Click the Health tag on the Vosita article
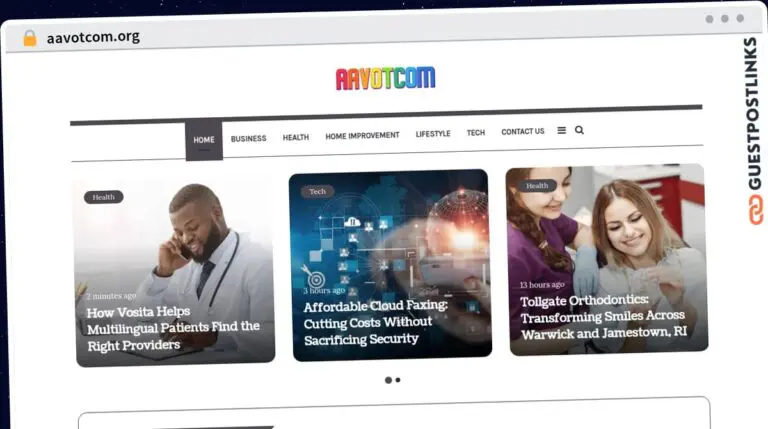 tap(103, 197)
